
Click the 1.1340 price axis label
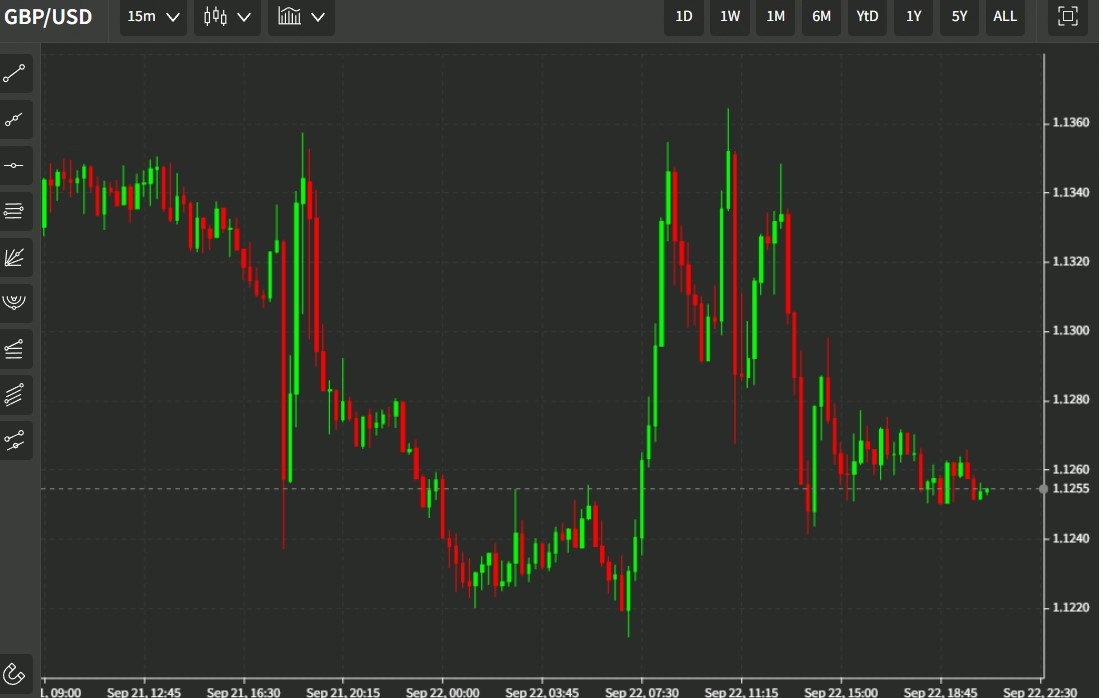pyautogui.click(x=1070, y=192)
